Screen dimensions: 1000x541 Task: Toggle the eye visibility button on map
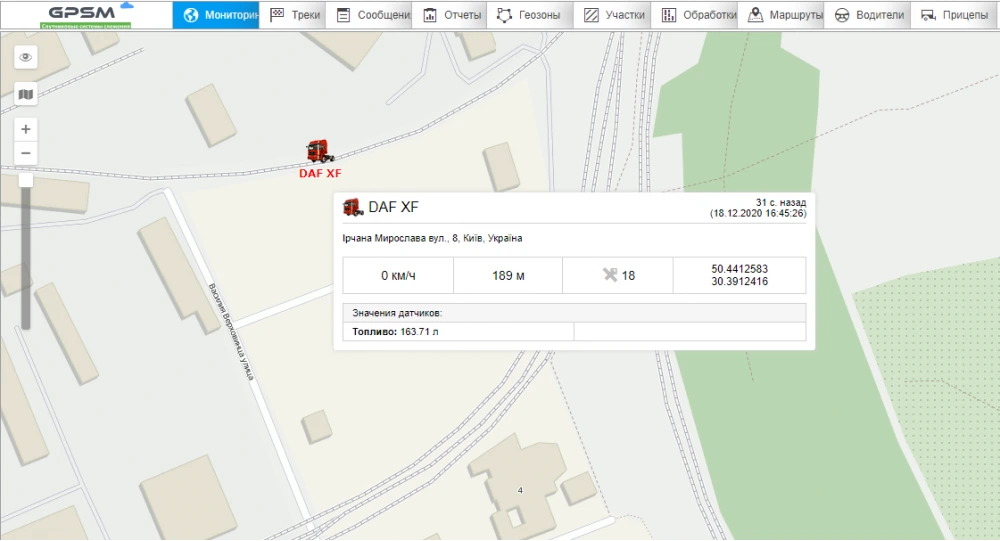tap(26, 58)
